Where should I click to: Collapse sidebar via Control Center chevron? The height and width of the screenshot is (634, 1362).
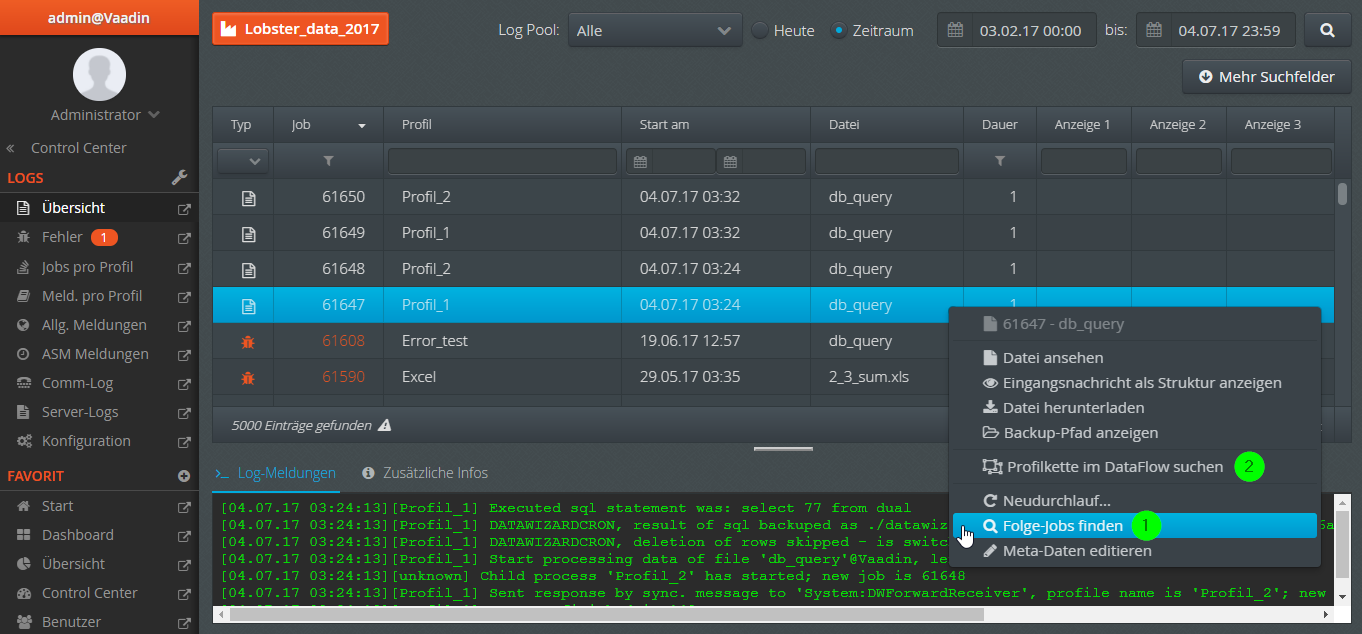pos(10,148)
